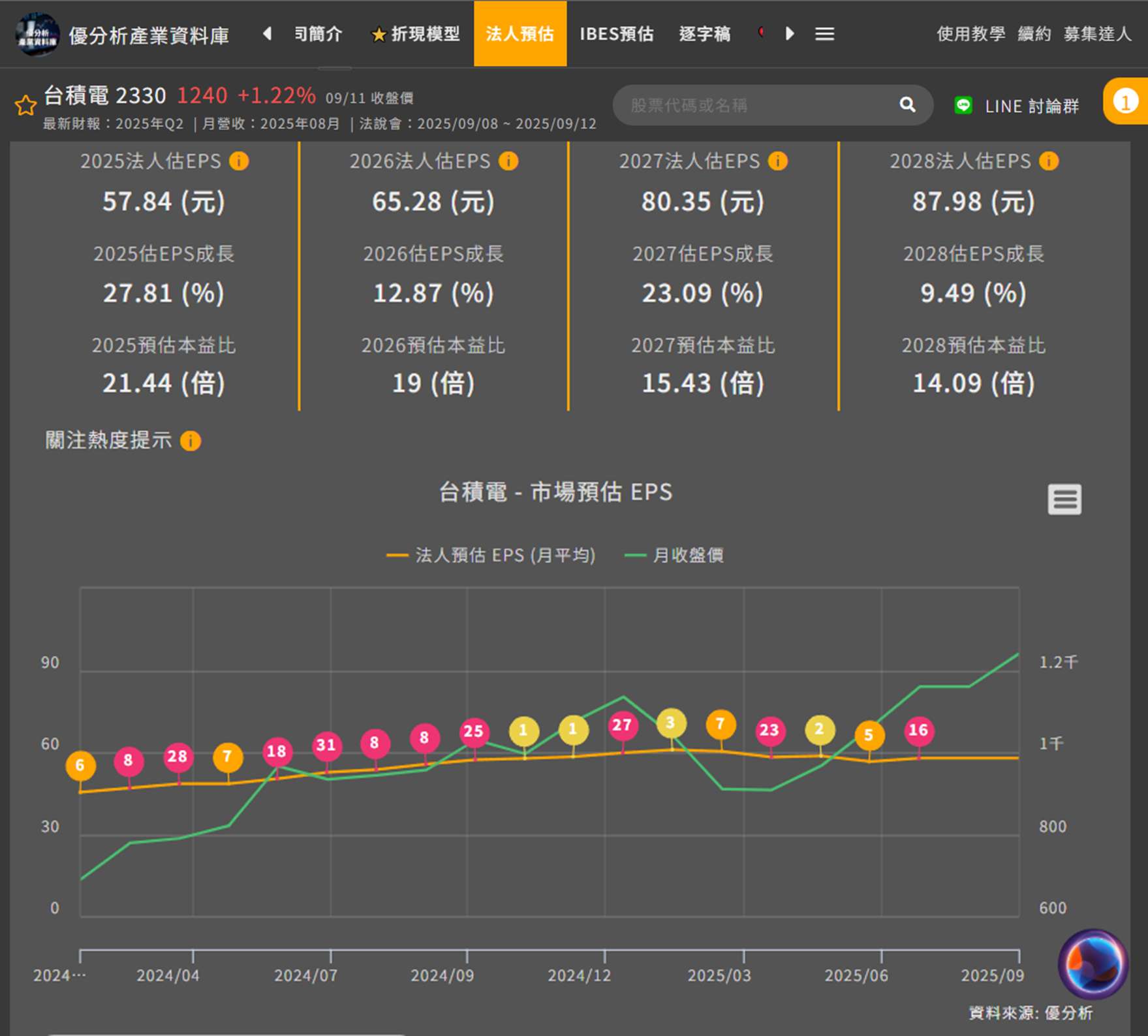Open the LINE 討論群 link
Screen dimensions: 1148x1036
(x=1032, y=106)
